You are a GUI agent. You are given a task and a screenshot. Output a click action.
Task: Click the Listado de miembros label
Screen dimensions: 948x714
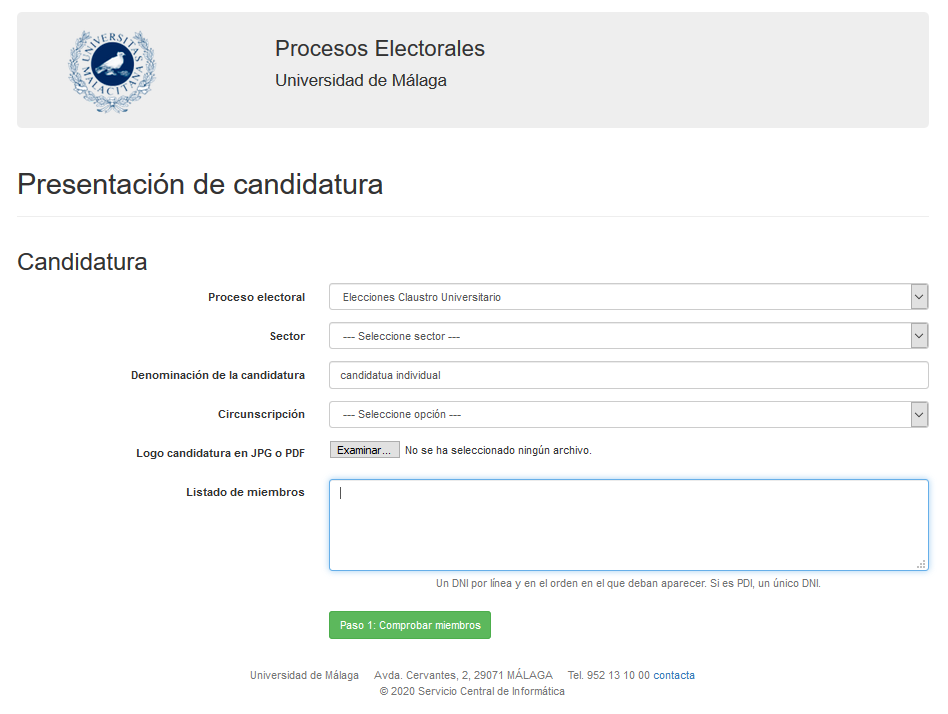click(x=245, y=492)
